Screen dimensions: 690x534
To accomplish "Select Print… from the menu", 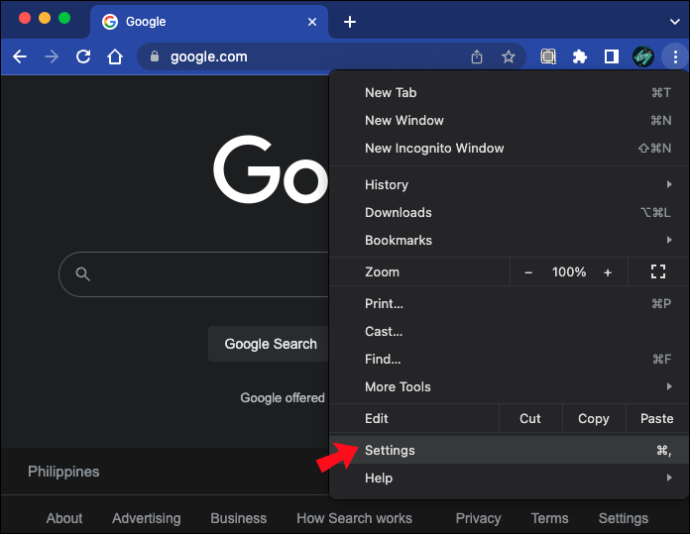I will point(509,303).
